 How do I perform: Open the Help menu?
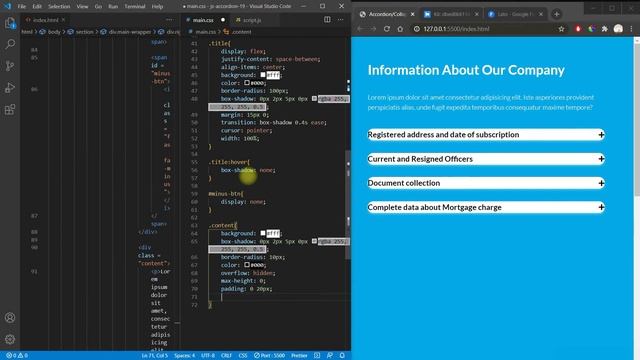tap(157, 6)
